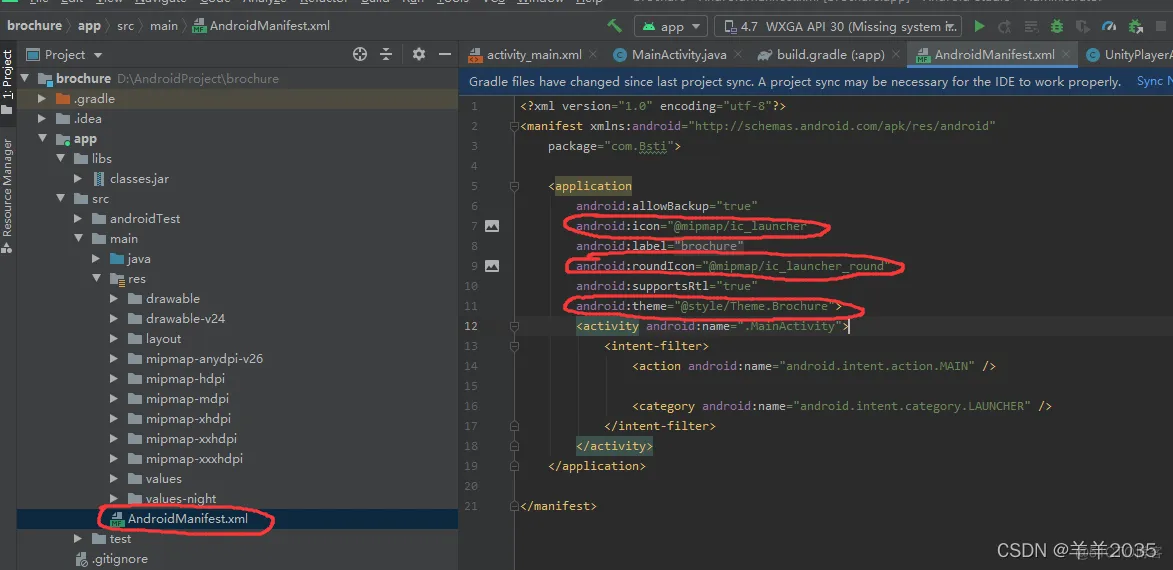
Task: Expand the classes.jar node
Action: [x=78, y=179]
